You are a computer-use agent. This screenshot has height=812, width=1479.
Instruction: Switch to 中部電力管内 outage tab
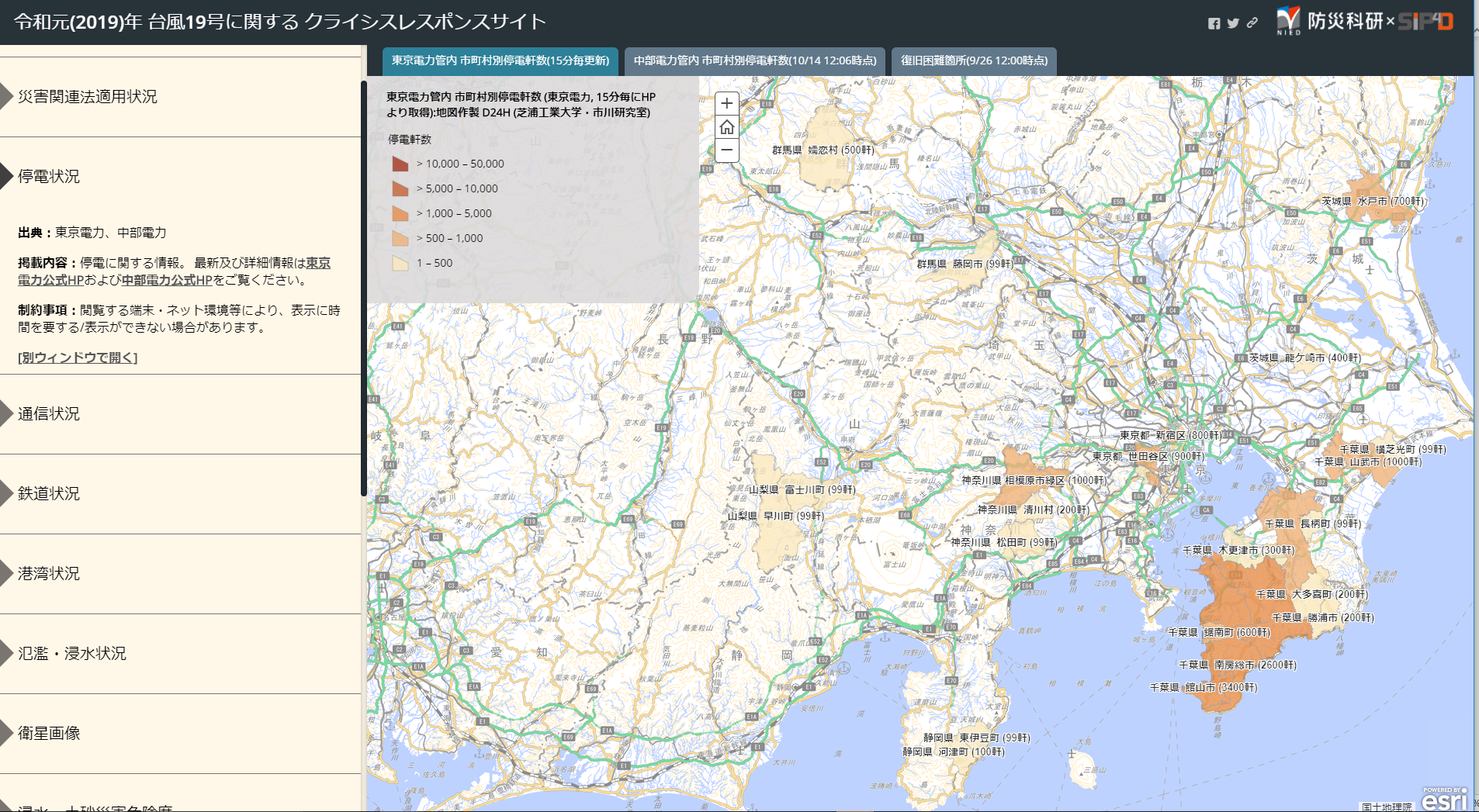(x=754, y=60)
